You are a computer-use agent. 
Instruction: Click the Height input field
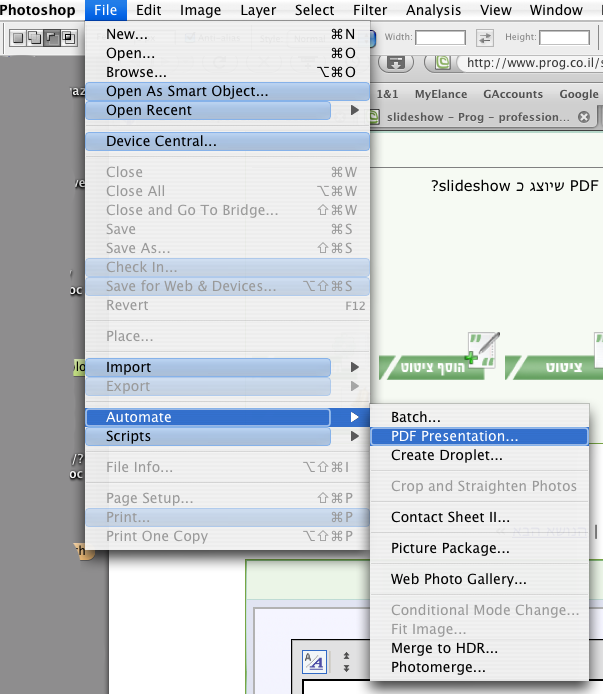tap(564, 38)
